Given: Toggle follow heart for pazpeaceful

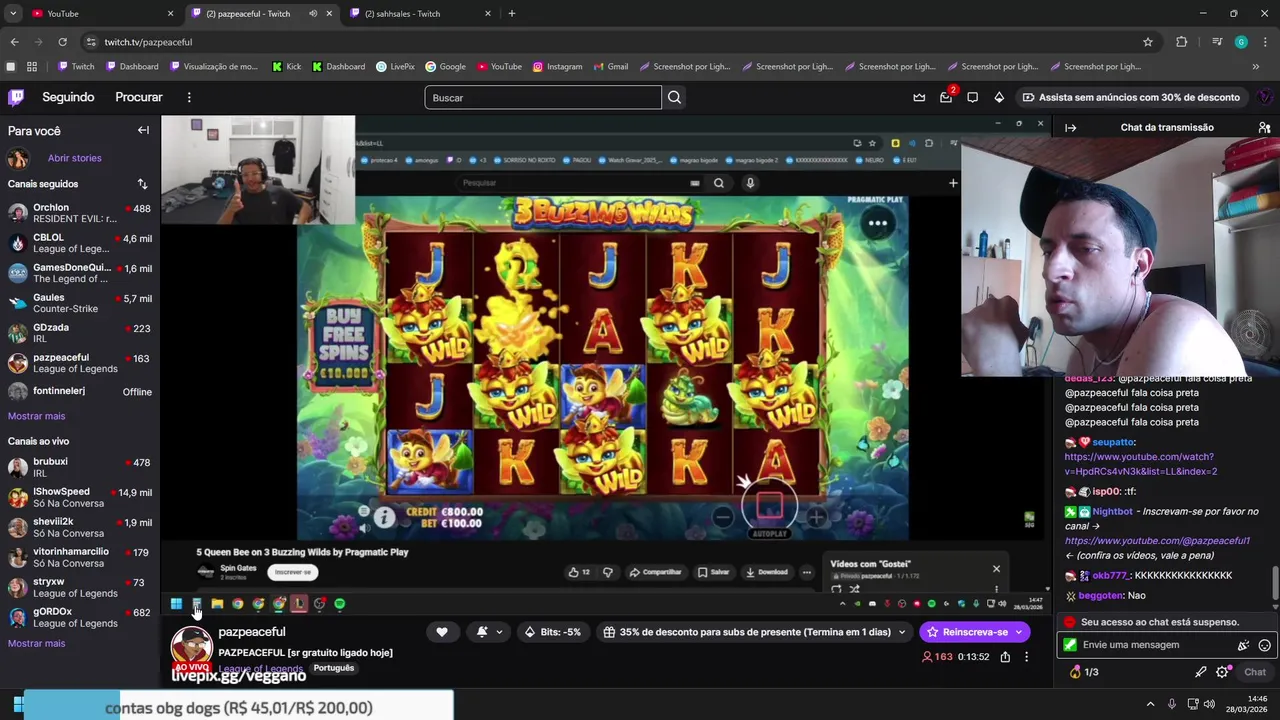Looking at the screenshot, I should click(442, 632).
